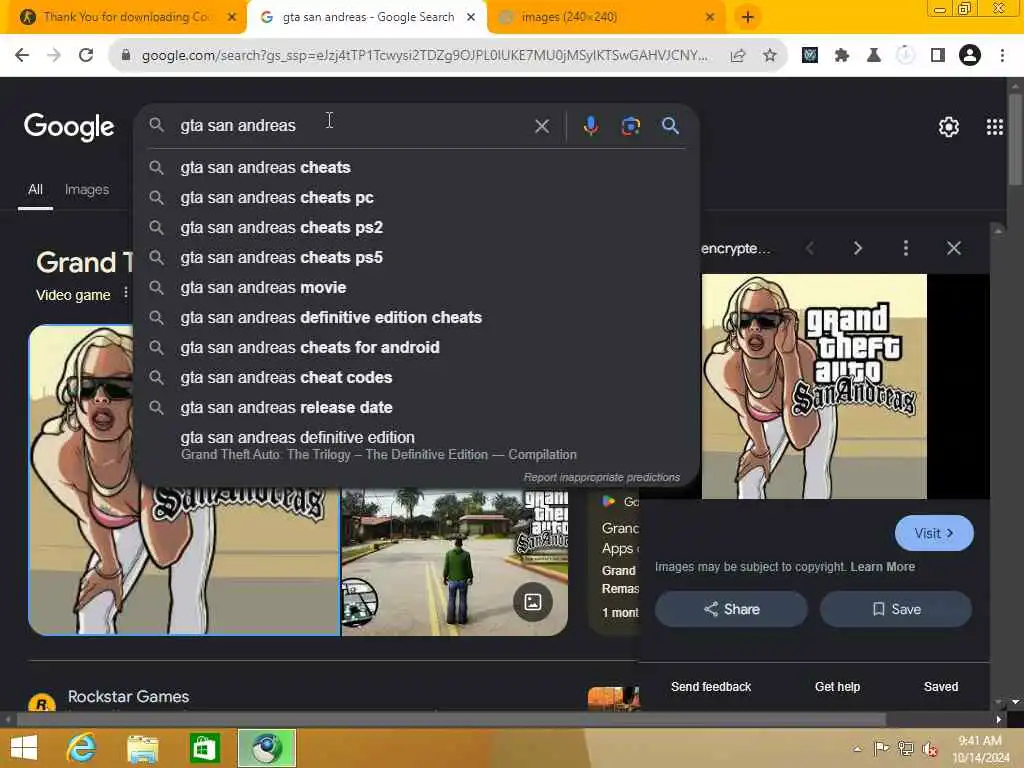Submit search with blue magnifier icon
The height and width of the screenshot is (768, 1024).
tap(670, 125)
